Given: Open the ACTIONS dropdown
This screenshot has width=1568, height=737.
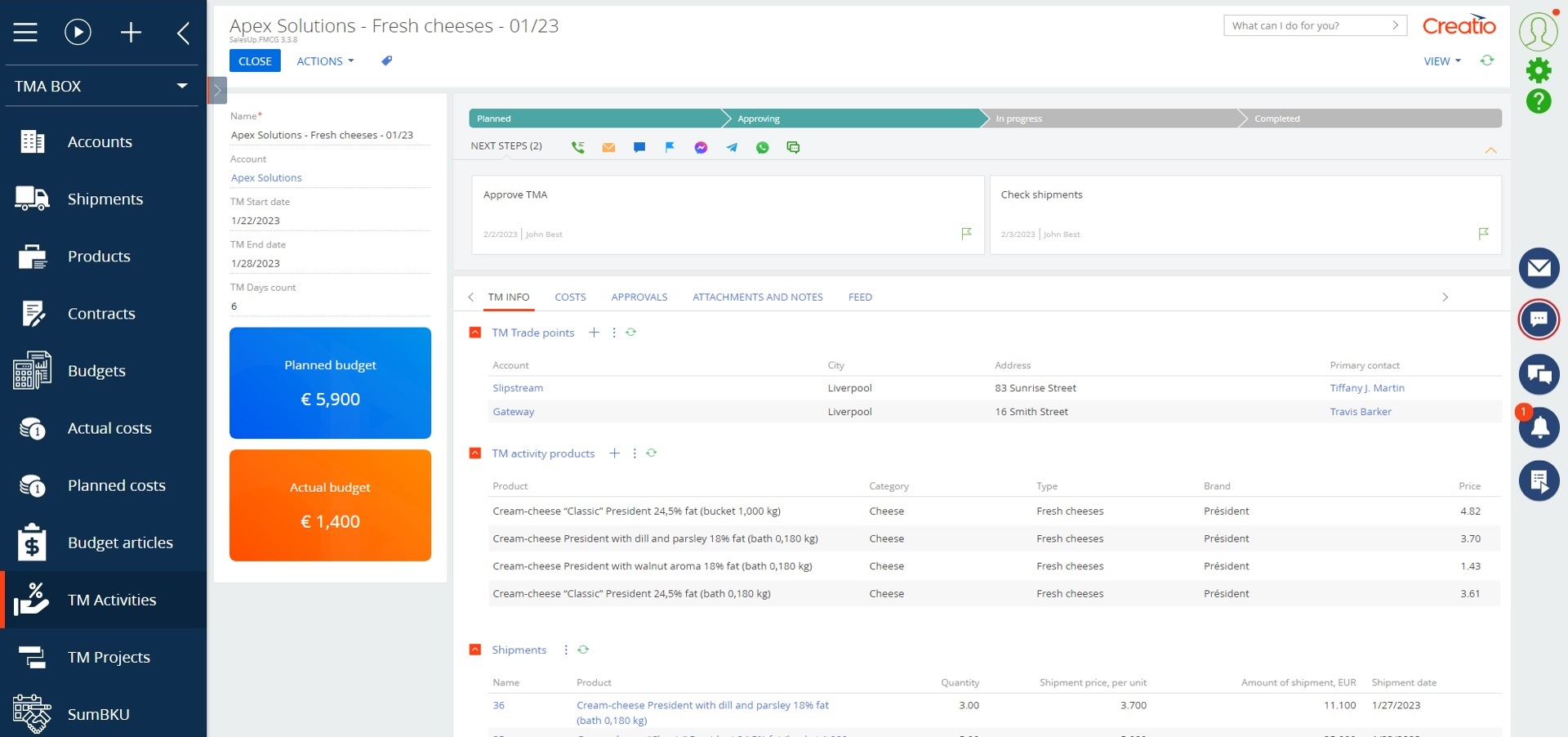Looking at the screenshot, I should pos(324,60).
